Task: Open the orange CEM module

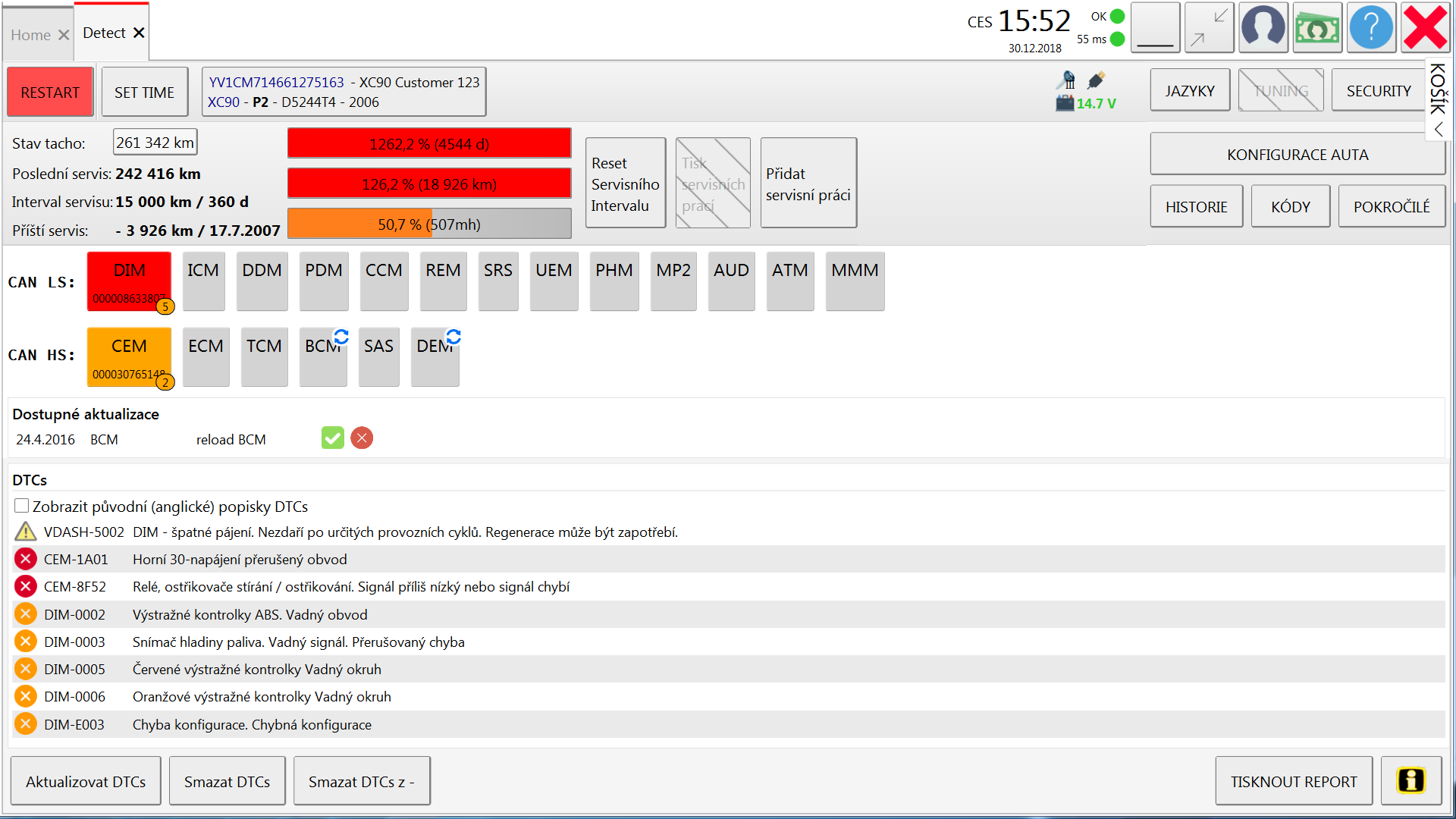Action: [x=129, y=357]
